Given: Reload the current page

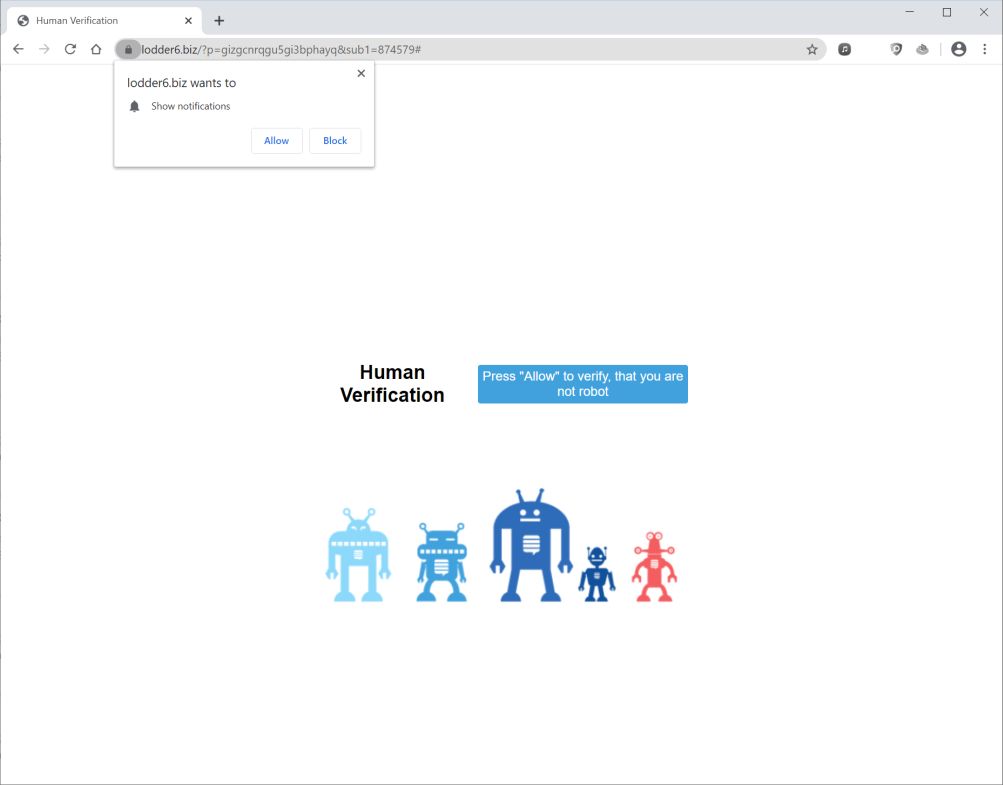Looking at the screenshot, I should coord(70,49).
